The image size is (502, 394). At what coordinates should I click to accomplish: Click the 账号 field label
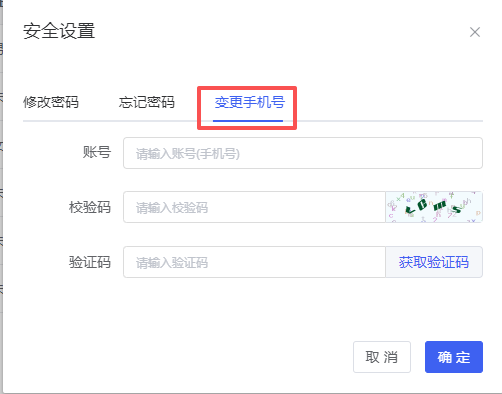coord(97,153)
